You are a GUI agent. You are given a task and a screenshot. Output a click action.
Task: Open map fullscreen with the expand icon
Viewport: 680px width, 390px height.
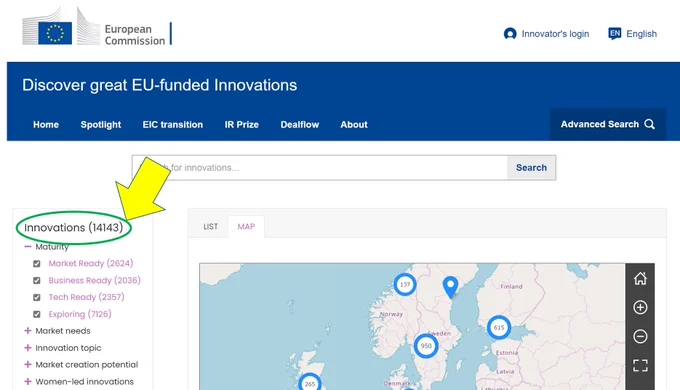pyautogui.click(x=640, y=365)
